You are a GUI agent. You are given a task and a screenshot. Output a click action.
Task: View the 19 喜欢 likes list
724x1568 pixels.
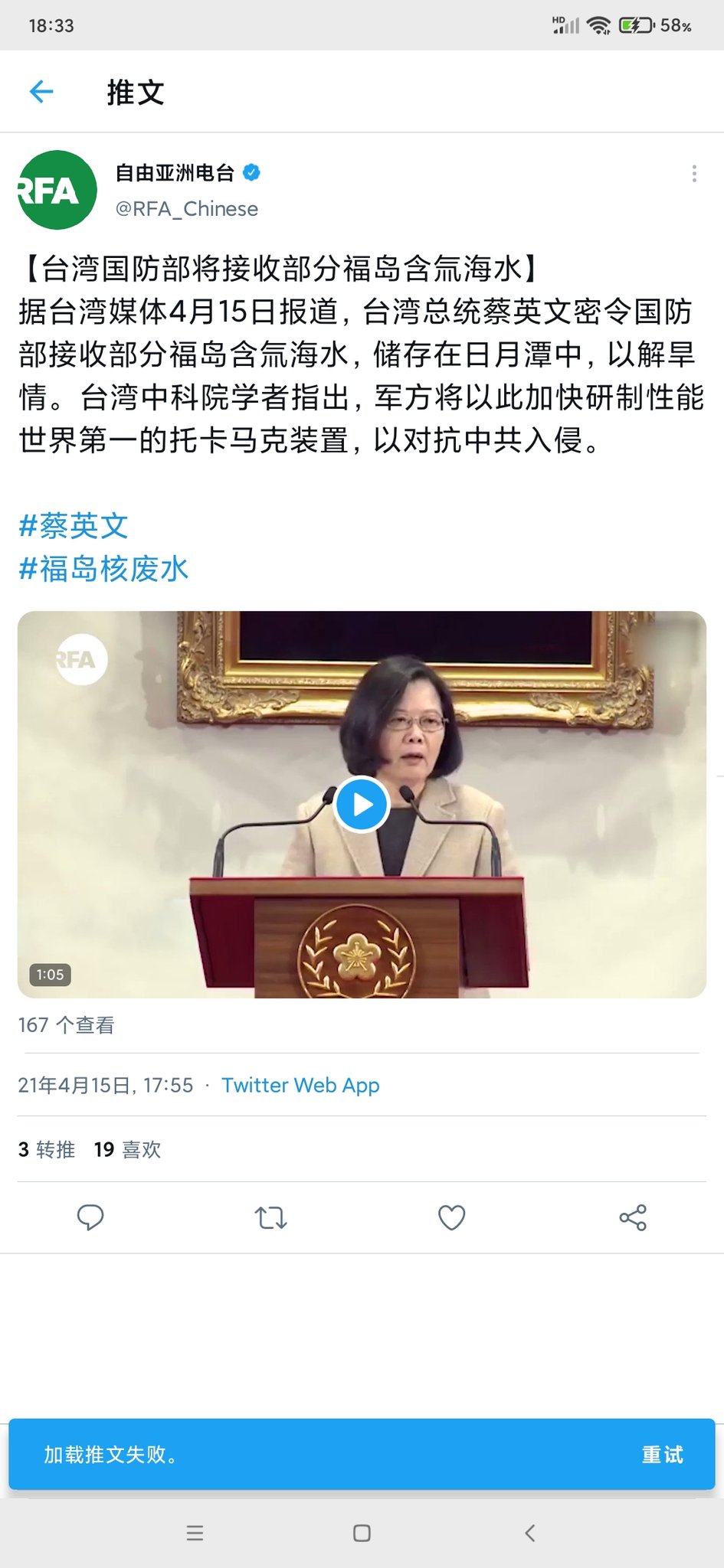127,1149
